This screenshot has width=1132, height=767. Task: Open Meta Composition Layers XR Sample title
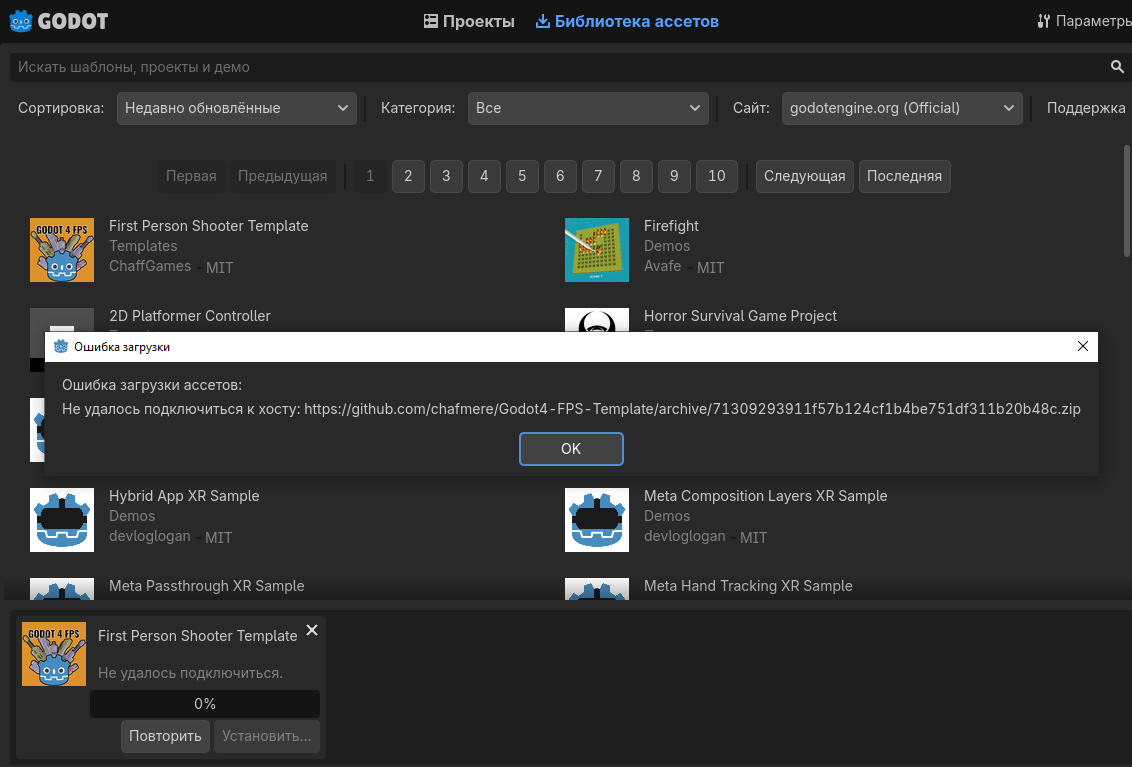click(x=765, y=496)
